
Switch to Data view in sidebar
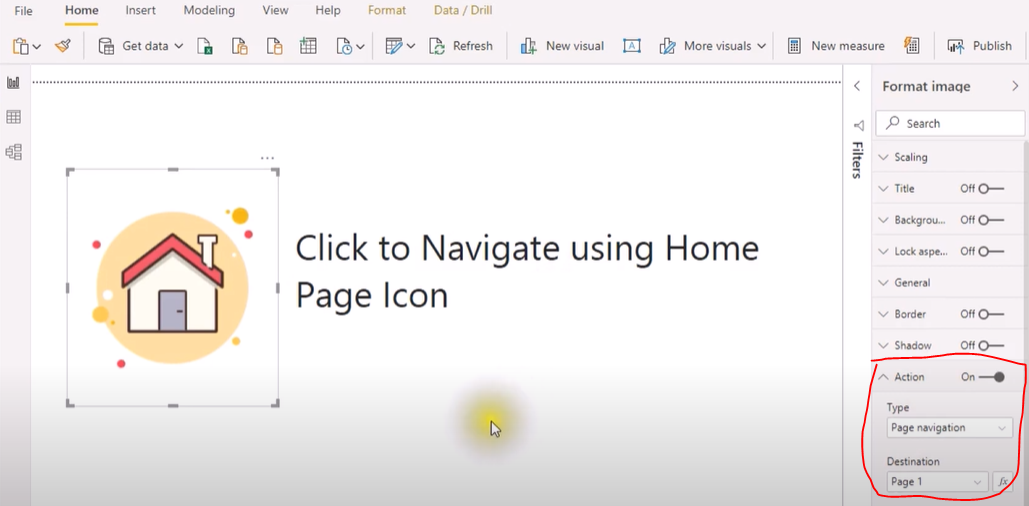[x=13, y=117]
